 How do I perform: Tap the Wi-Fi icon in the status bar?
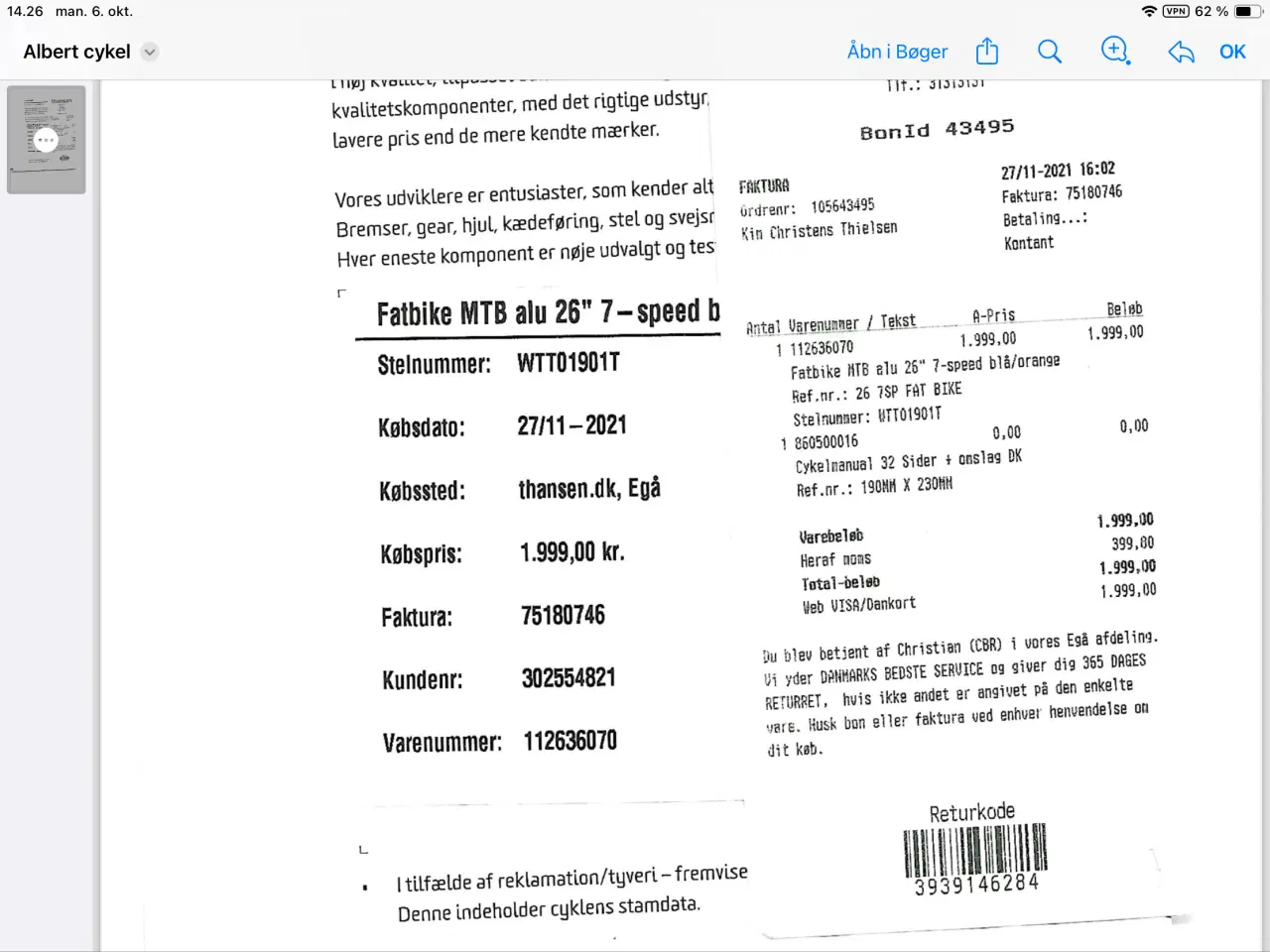[x=1149, y=11]
